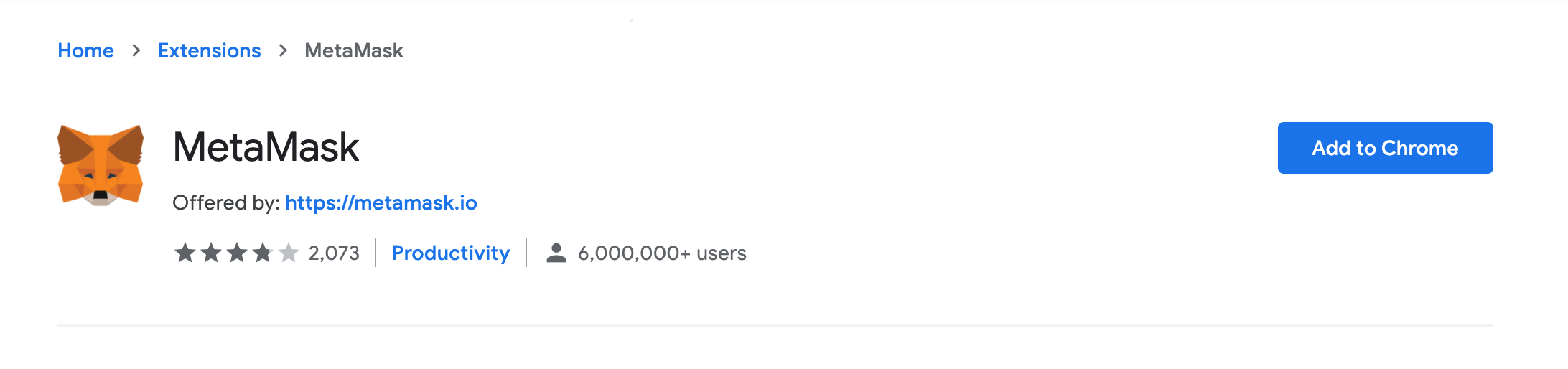The height and width of the screenshot is (369, 1568).
Task: Click the chevron after Home breadcrumb
Action: [136, 50]
